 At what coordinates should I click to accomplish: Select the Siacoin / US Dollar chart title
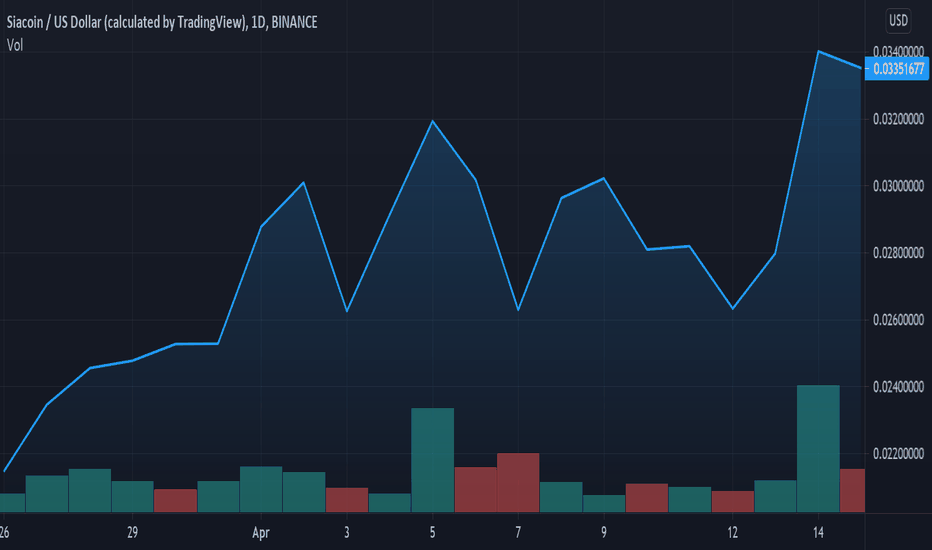point(162,23)
